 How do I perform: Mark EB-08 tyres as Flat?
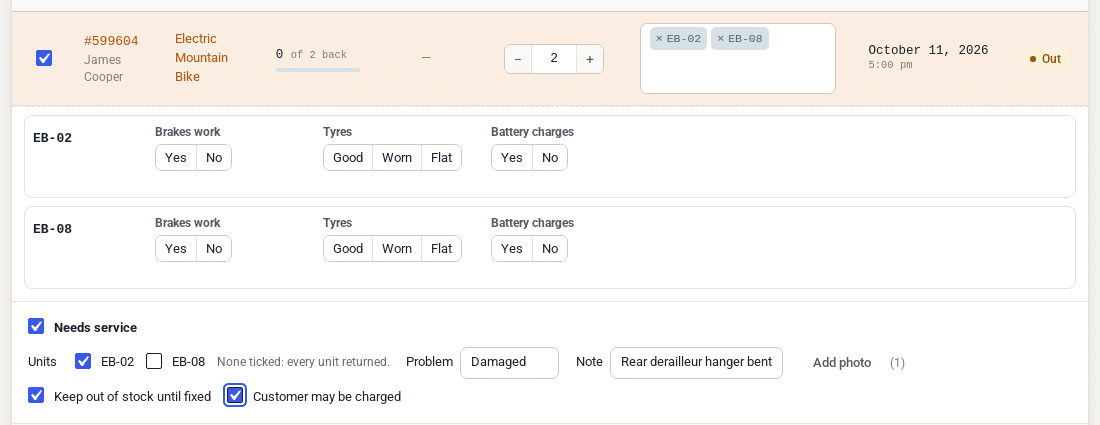tap(442, 249)
